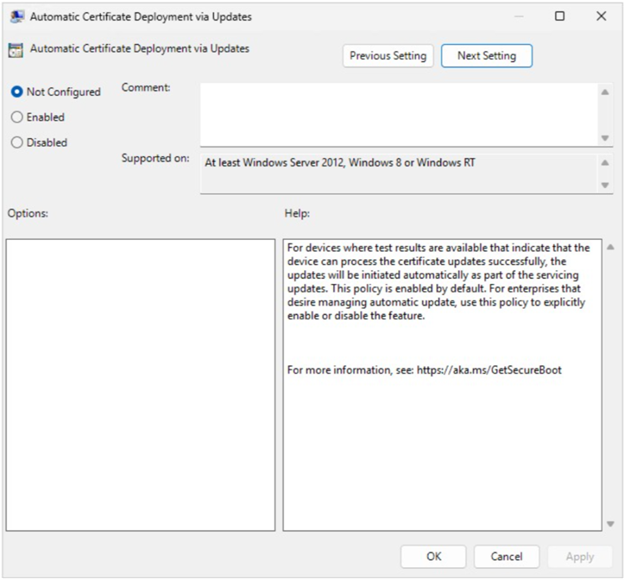The height and width of the screenshot is (580, 624).
Task: Click the Apply button
Action: pyautogui.click(x=579, y=556)
